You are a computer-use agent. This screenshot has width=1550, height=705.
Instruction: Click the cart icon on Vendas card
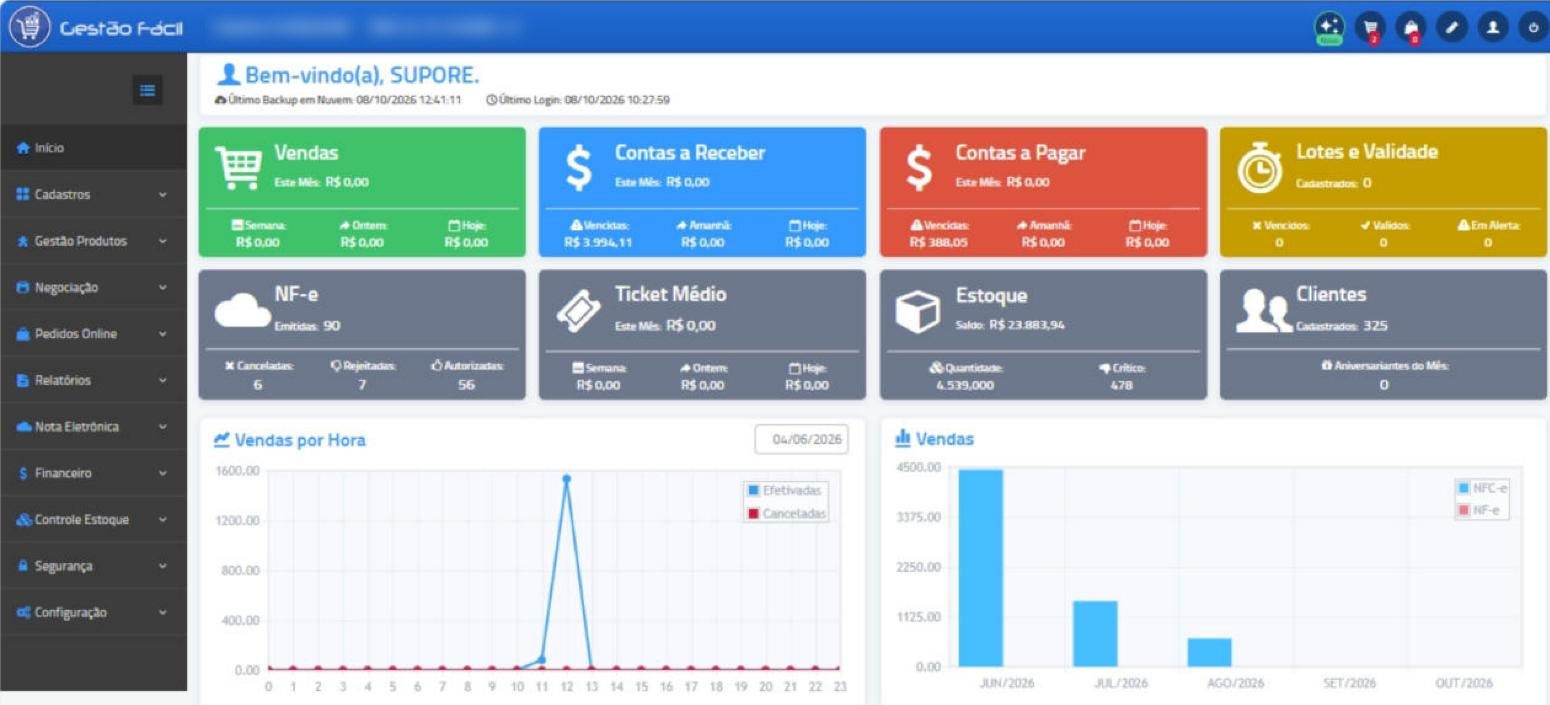pyautogui.click(x=239, y=168)
